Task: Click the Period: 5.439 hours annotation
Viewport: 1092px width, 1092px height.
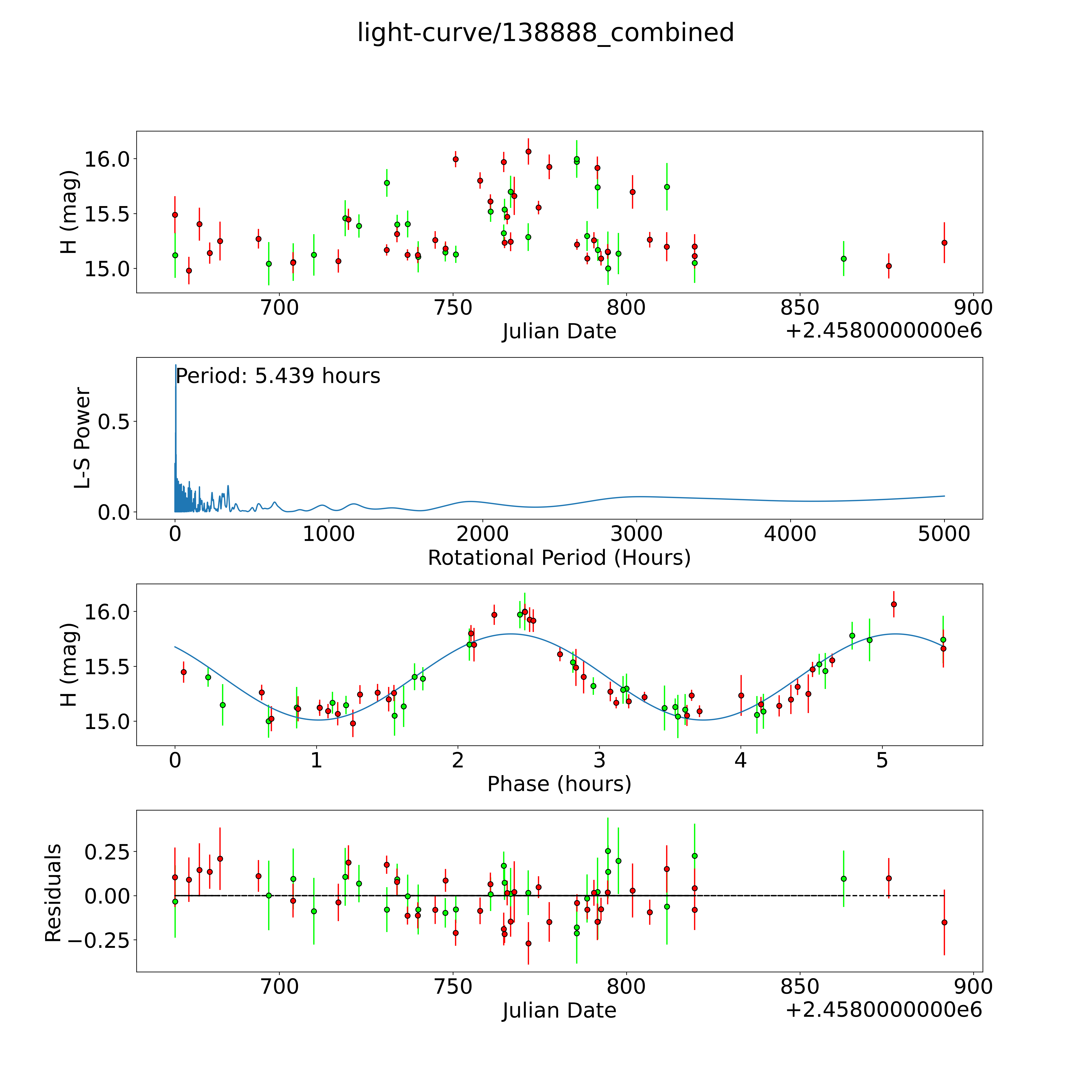Action: click(278, 376)
